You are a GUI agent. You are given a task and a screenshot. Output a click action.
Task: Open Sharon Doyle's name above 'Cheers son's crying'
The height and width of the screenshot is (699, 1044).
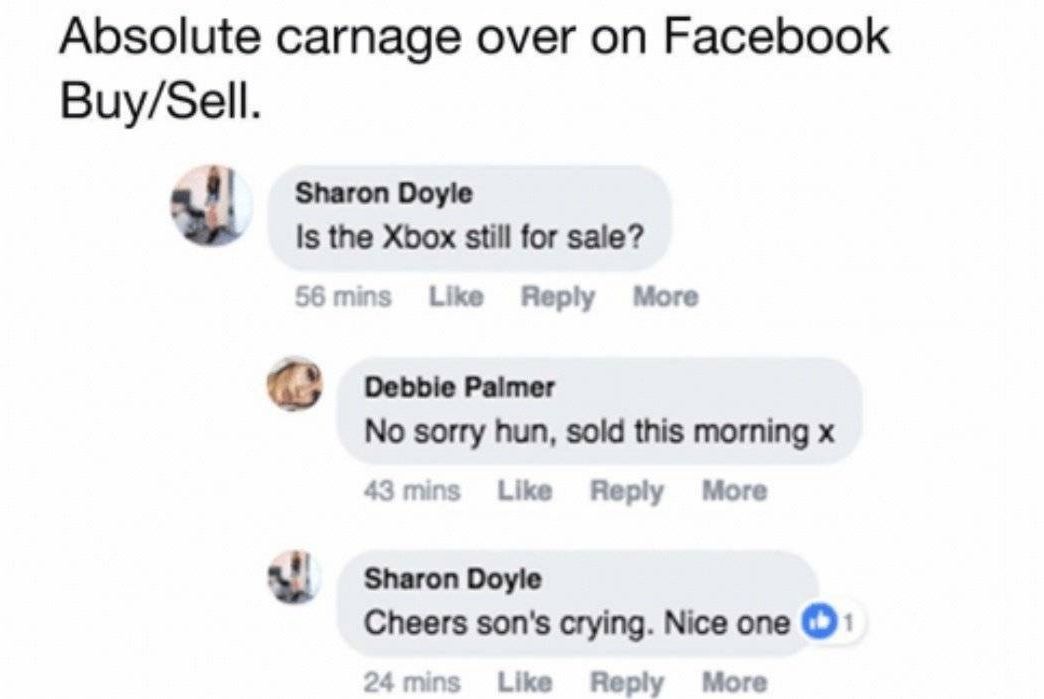click(452, 579)
